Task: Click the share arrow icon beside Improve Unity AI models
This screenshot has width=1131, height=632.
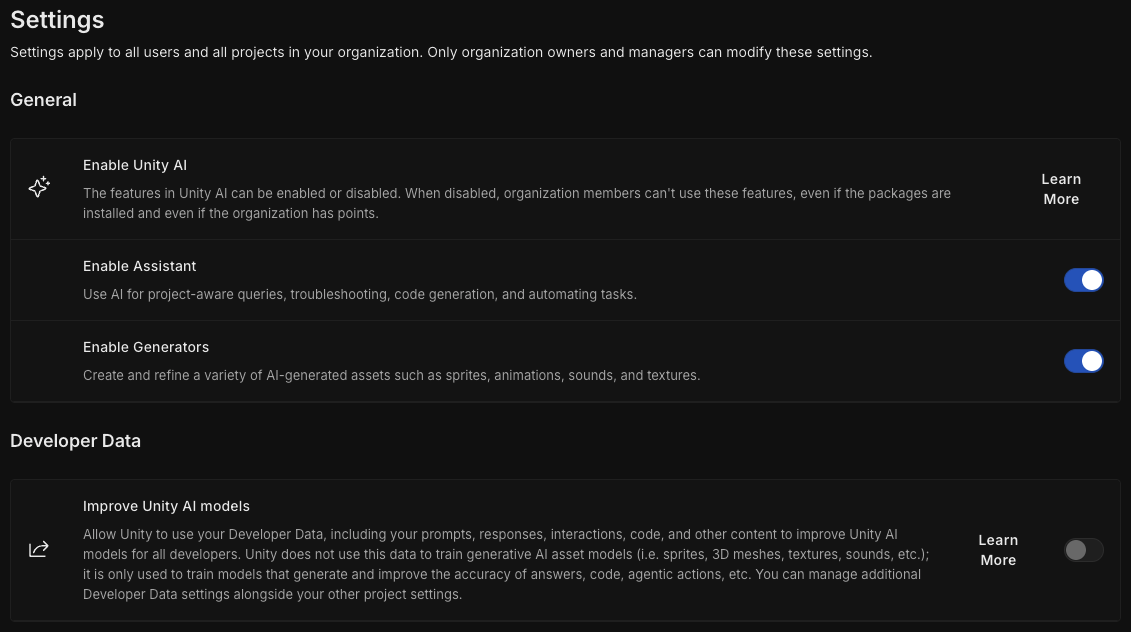Action: (x=39, y=550)
